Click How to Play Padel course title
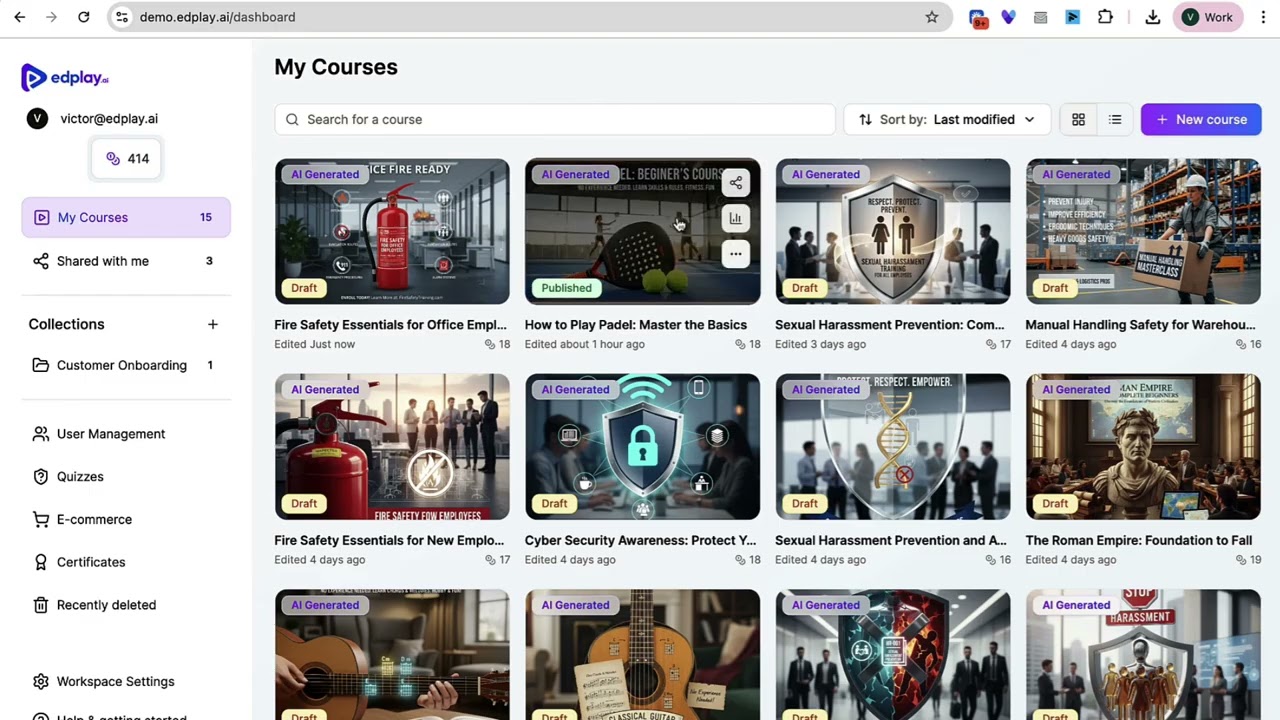The image size is (1280, 720). pos(636,325)
